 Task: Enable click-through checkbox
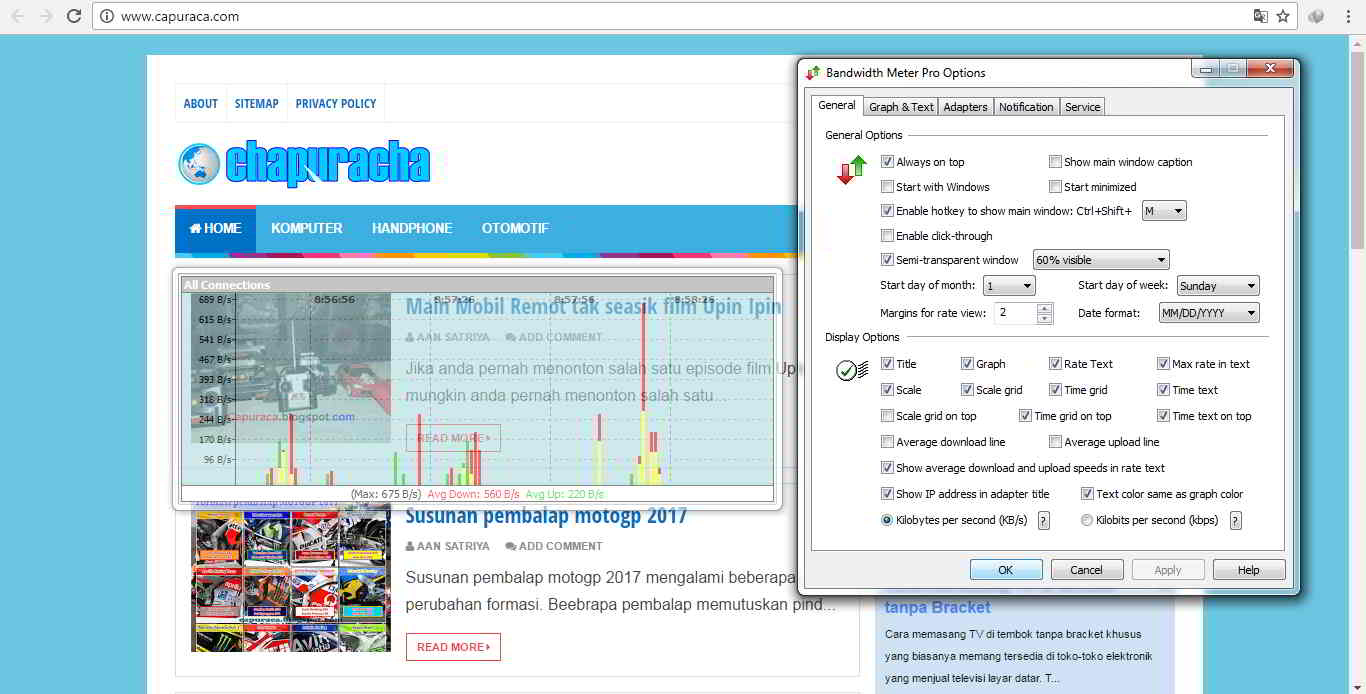click(x=887, y=236)
